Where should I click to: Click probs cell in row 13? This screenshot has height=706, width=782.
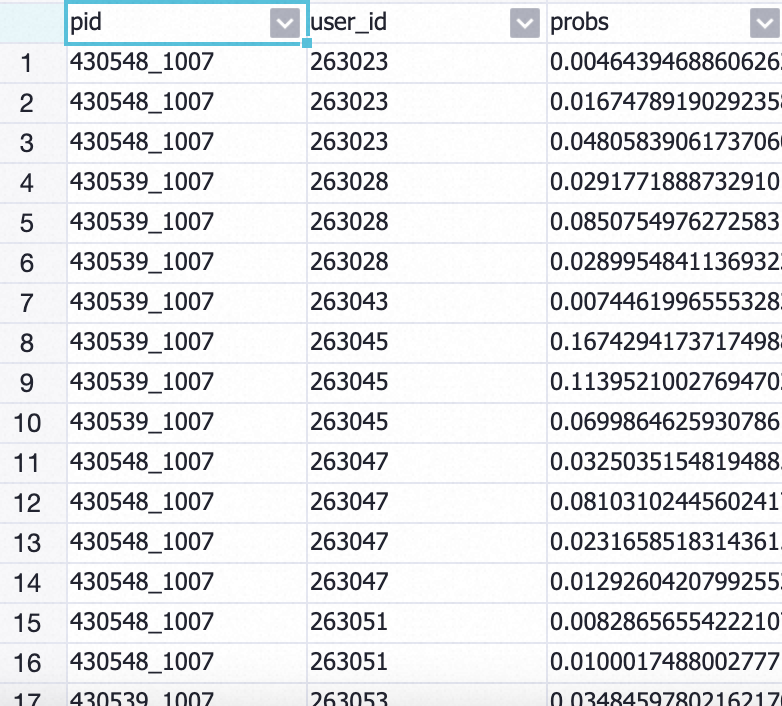pos(665,543)
